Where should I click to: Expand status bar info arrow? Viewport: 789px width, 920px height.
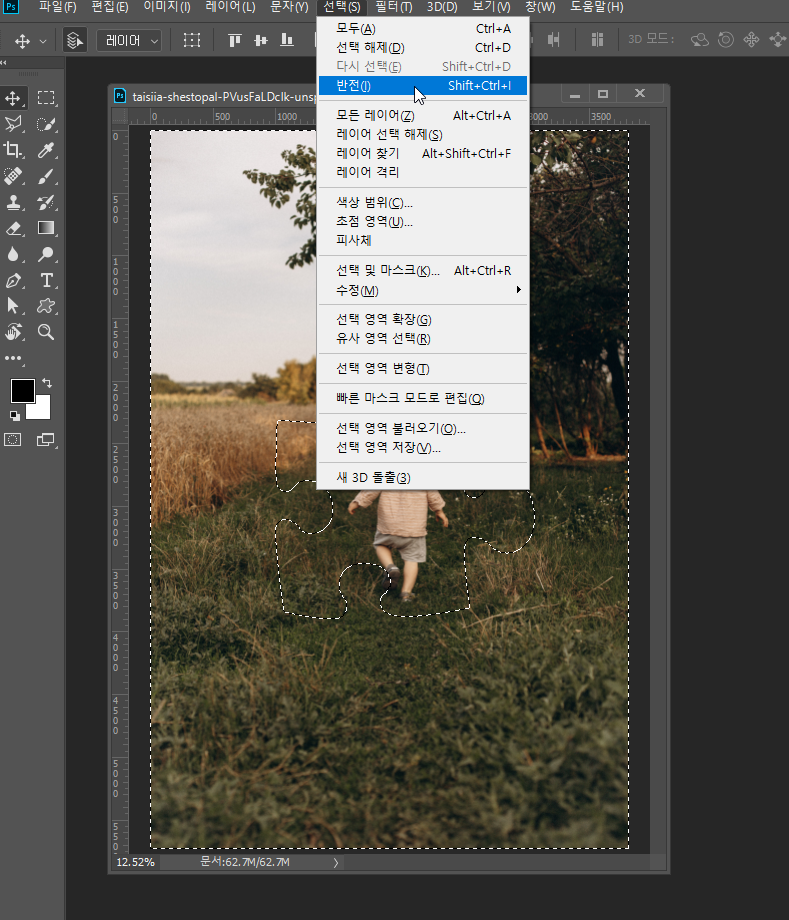point(336,862)
